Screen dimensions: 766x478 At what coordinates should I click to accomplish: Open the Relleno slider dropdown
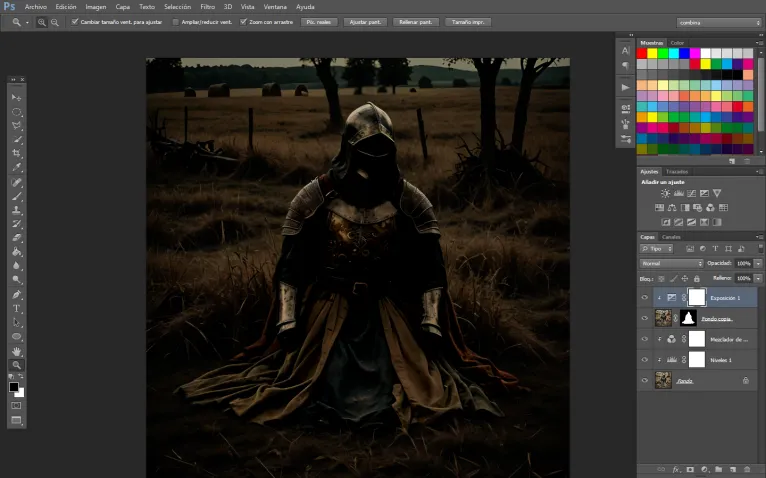click(758, 278)
